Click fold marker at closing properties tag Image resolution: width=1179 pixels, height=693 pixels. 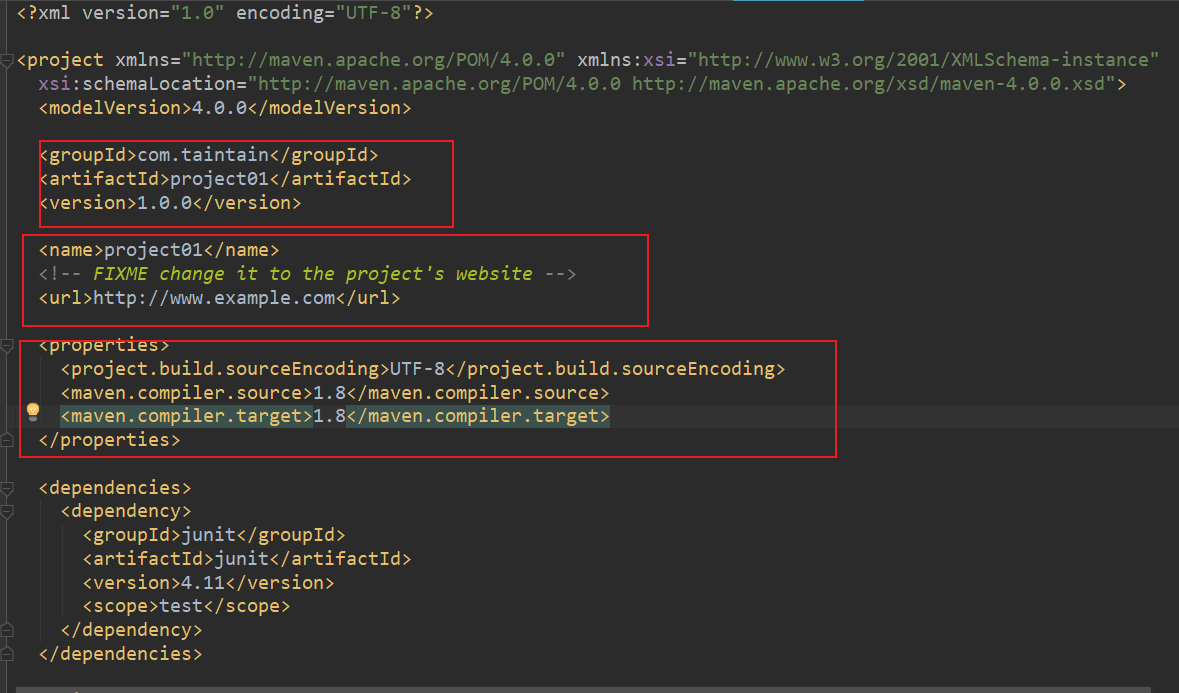point(7,440)
